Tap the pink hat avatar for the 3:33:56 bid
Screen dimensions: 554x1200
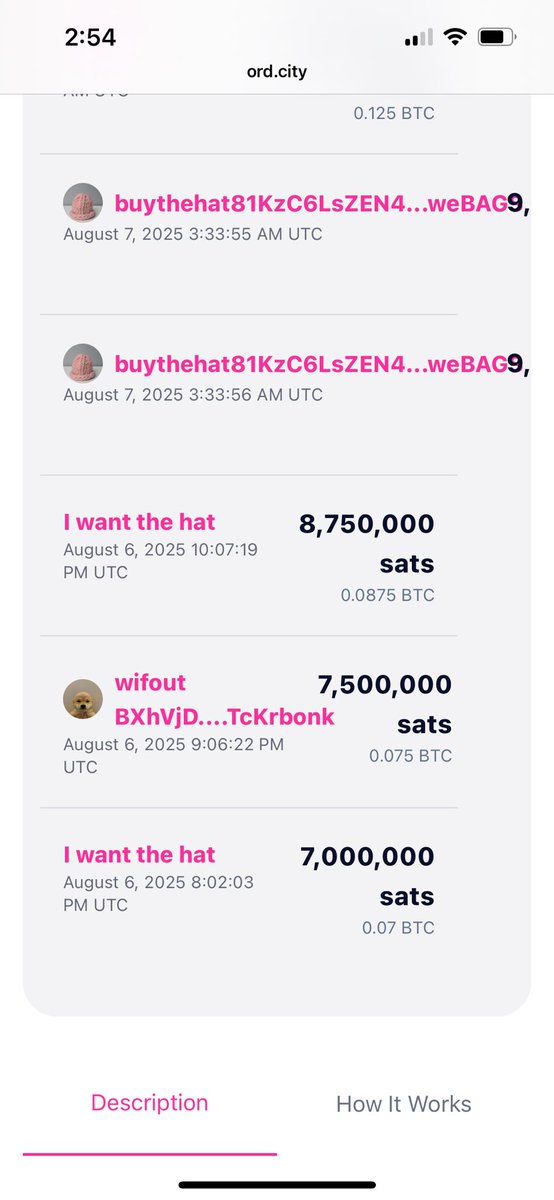click(x=83, y=363)
